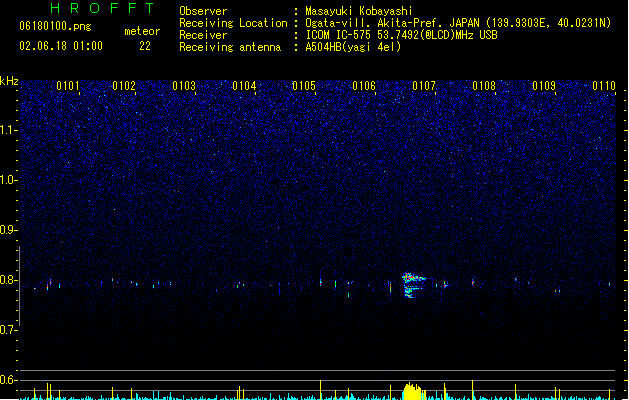This screenshot has height=400, width=629.
Task: Click the 0.7 kHz axis label
Action: [8, 330]
